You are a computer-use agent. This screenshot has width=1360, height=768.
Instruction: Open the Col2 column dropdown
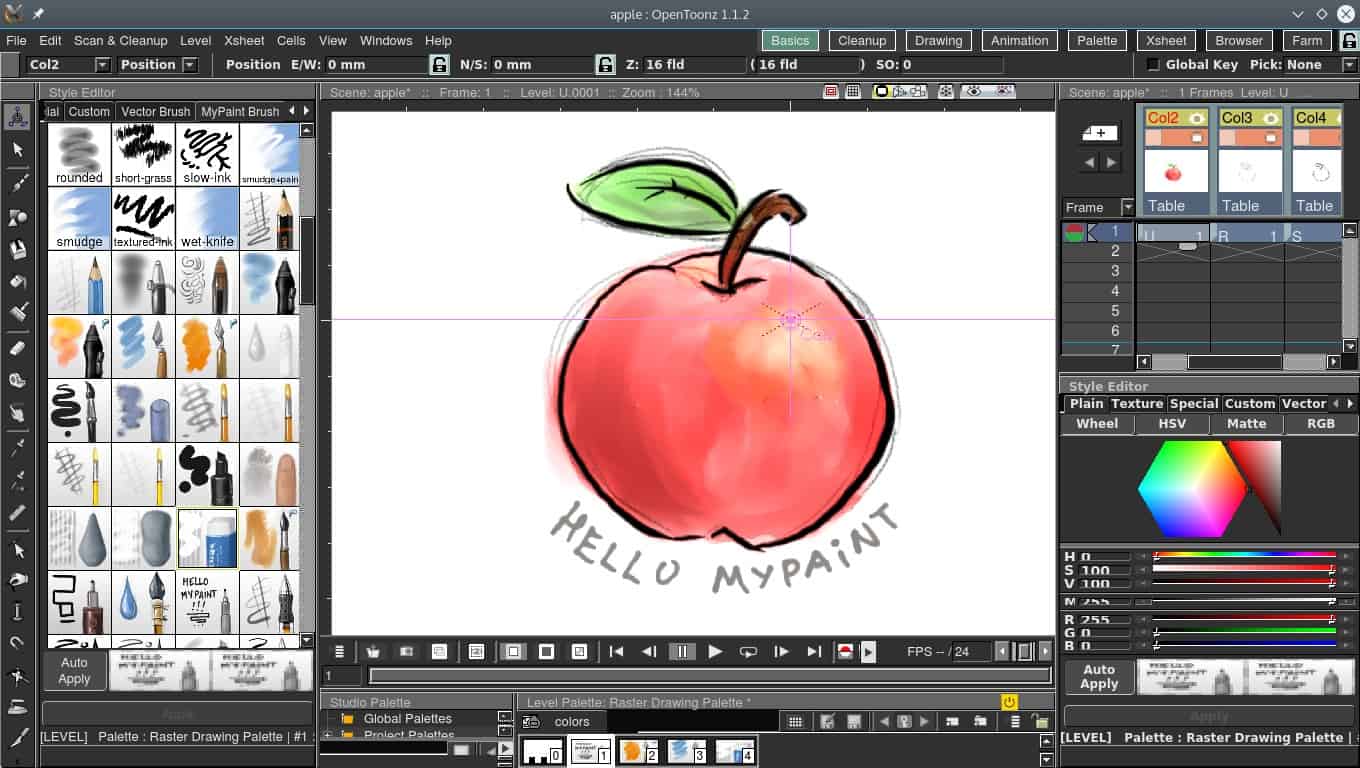[103, 64]
